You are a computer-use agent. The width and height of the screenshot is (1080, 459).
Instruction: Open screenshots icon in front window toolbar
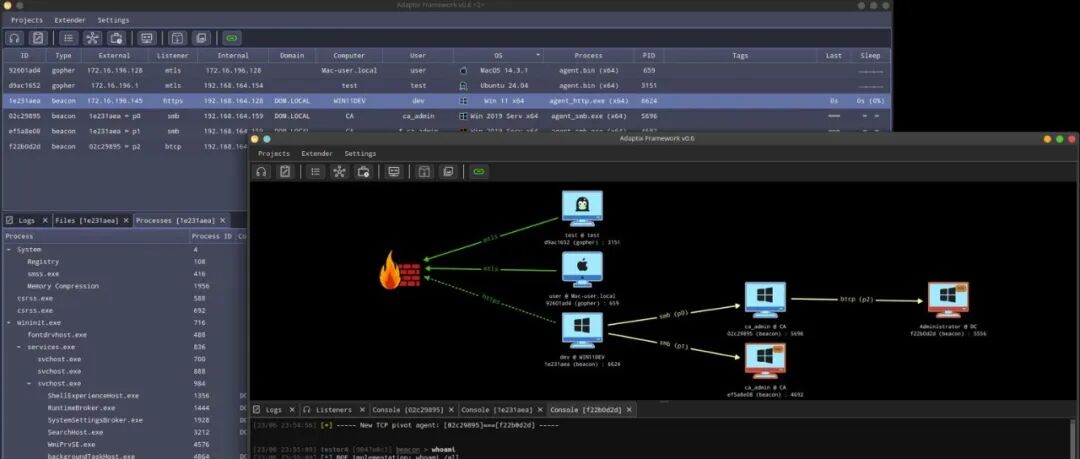pyautogui.click(x=448, y=172)
